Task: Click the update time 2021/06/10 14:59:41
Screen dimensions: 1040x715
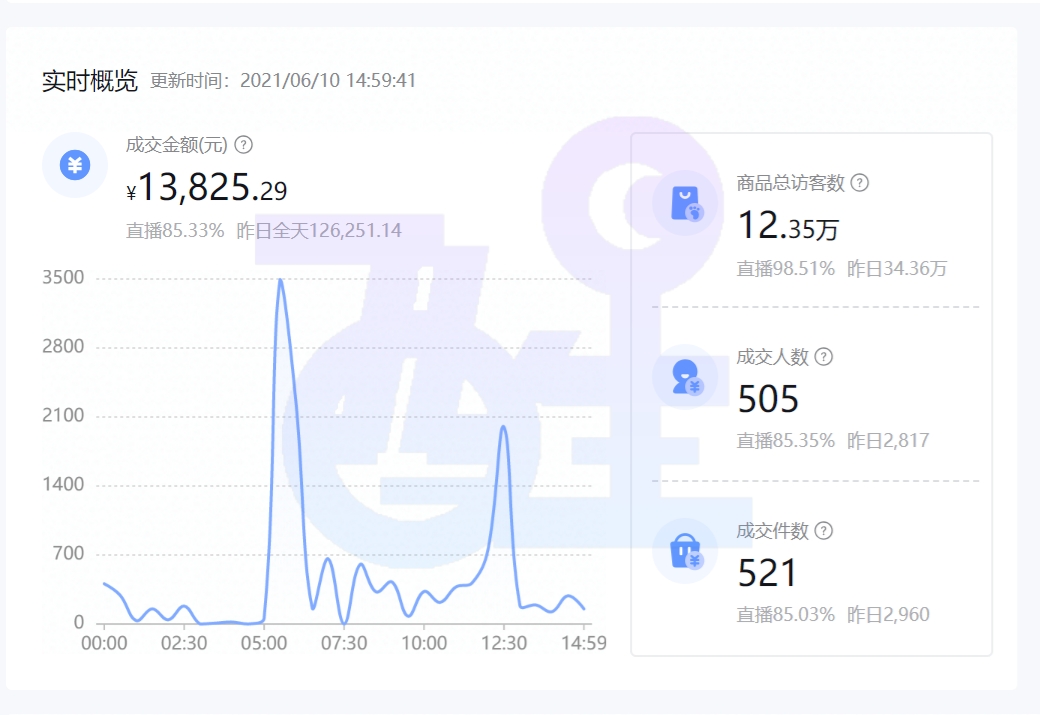Action: point(329,80)
